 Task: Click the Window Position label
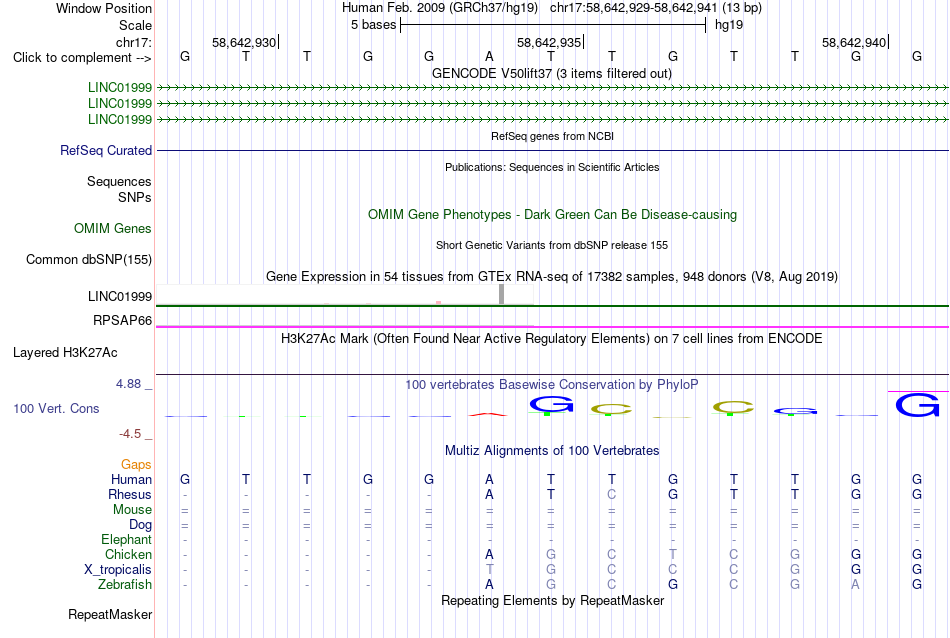[x=104, y=8]
